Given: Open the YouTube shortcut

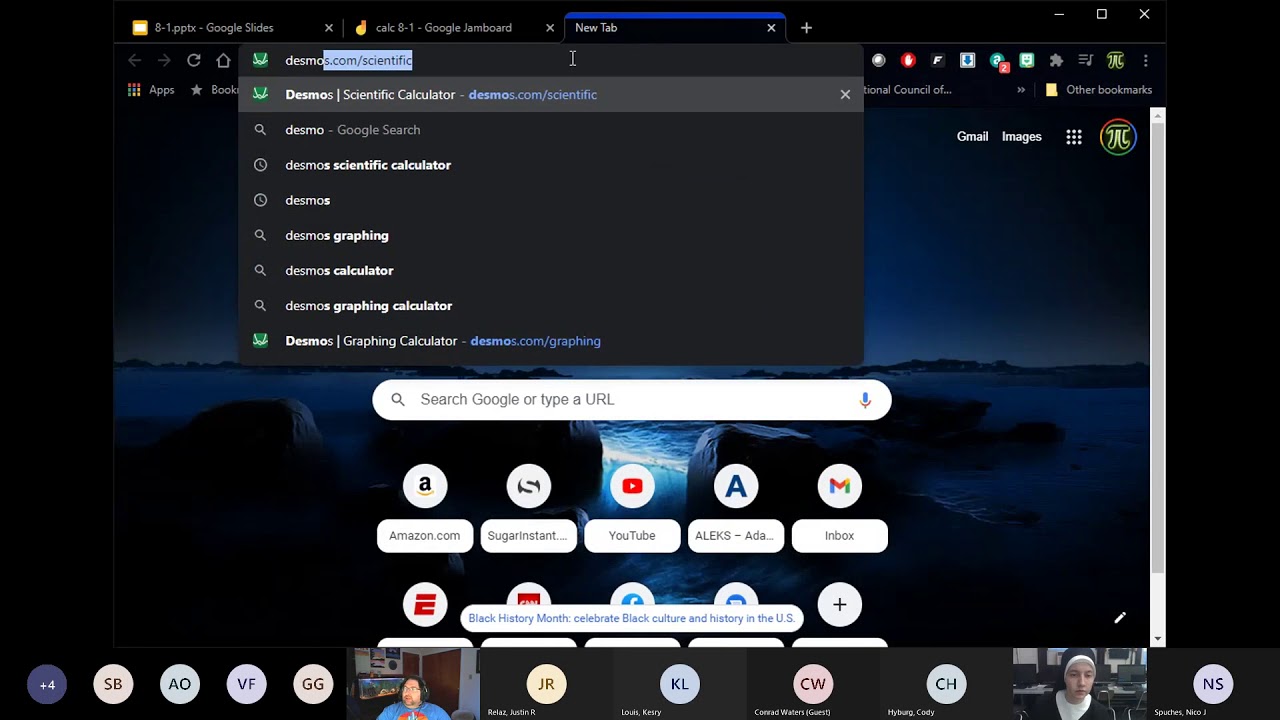Looking at the screenshot, I should point(632,510).
